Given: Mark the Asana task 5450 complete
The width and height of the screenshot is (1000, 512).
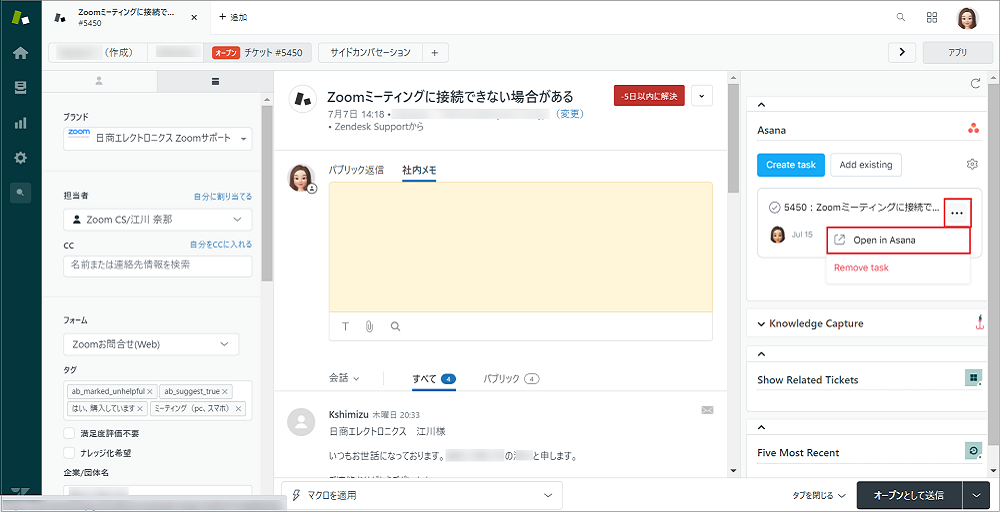Looking at the screenshot, I should pyautogui.click(x=775, y=207).
